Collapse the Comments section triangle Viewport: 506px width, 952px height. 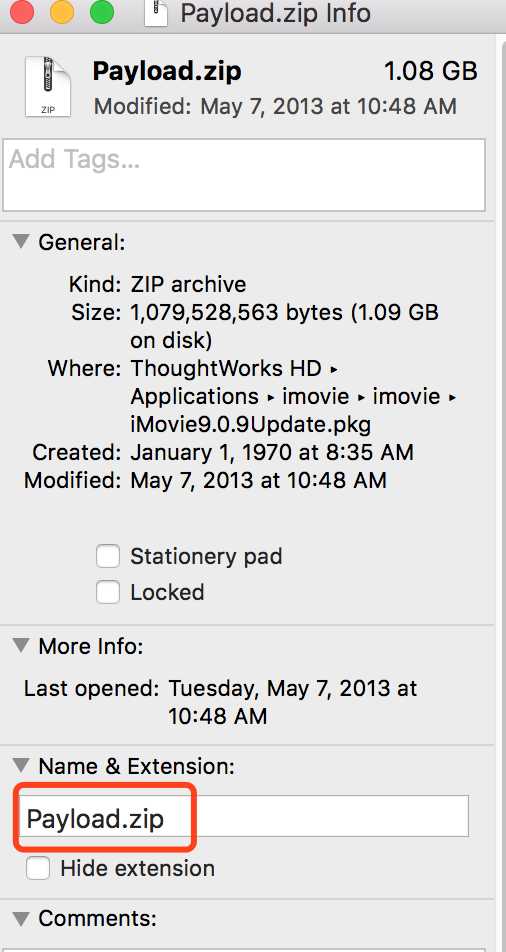21,917
